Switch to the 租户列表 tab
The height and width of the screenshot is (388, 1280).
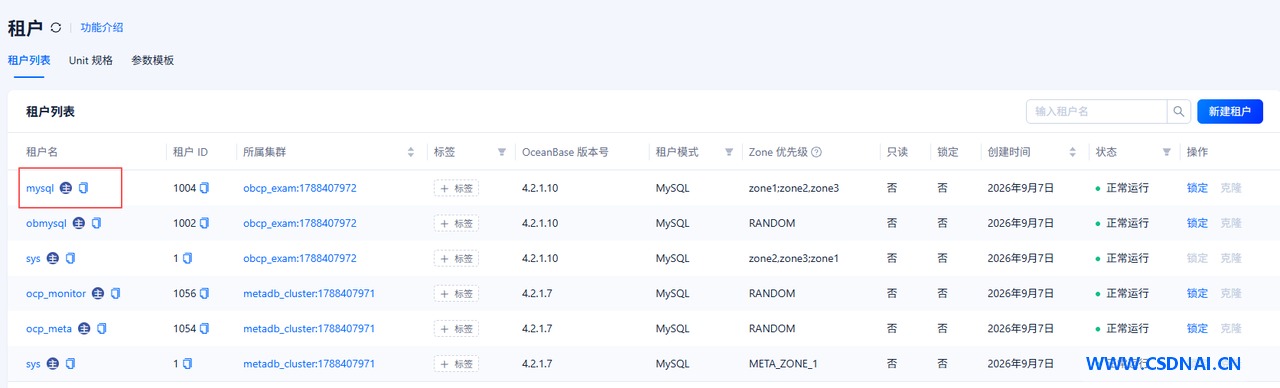[29, 60]
